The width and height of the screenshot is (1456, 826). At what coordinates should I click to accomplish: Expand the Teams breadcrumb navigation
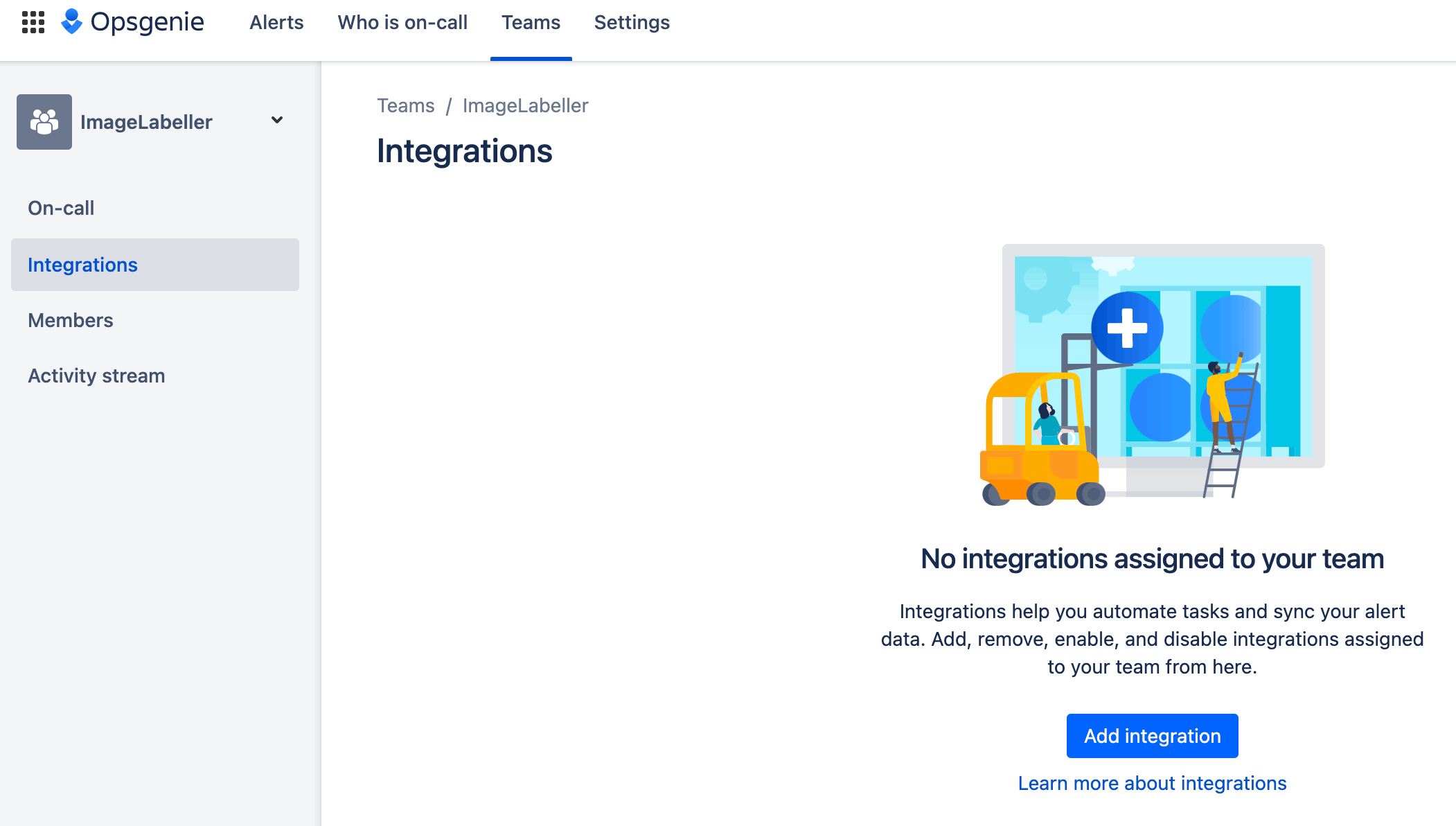click(x=405, y=105)
